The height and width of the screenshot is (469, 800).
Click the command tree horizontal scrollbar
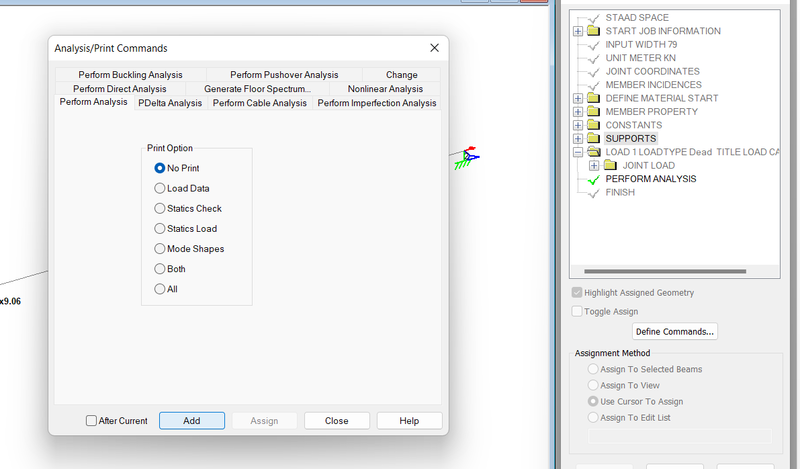pos(665,271)
